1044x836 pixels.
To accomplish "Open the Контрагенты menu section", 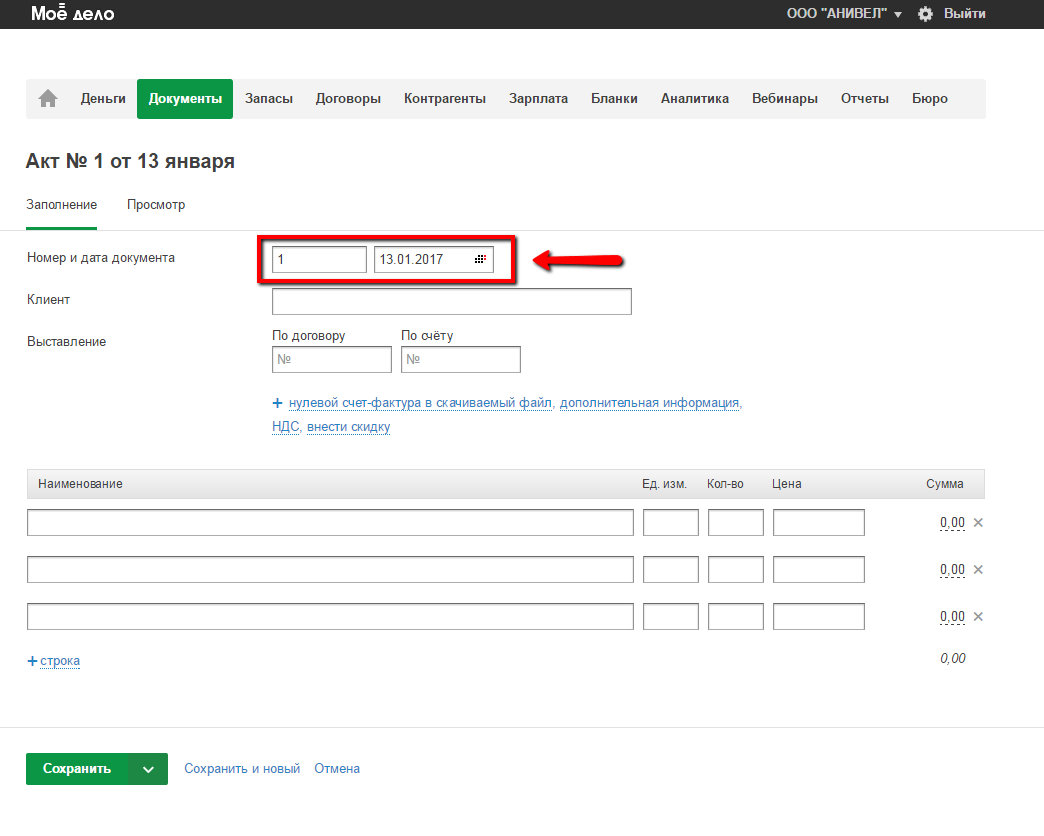I will (x=445, y=99).
